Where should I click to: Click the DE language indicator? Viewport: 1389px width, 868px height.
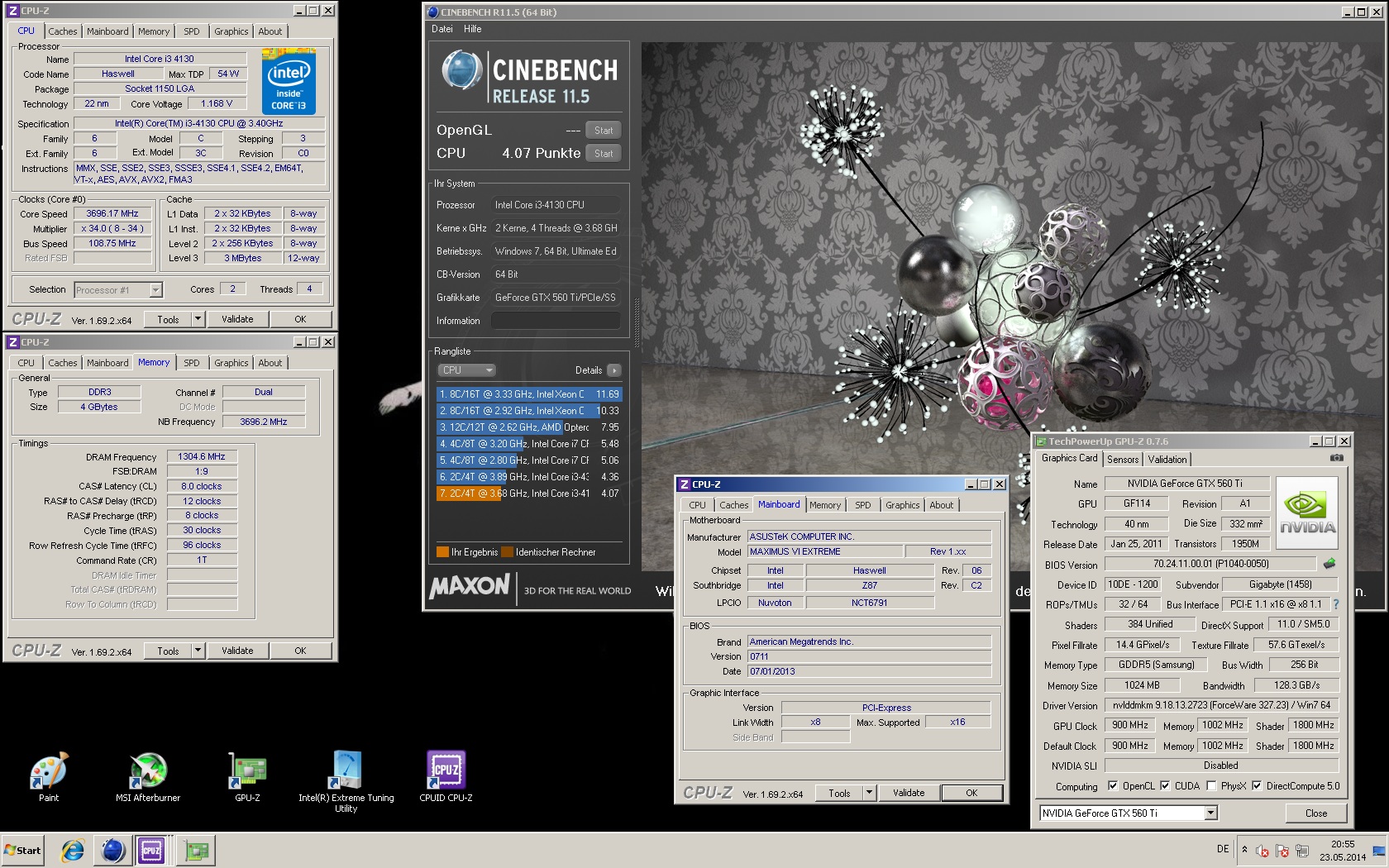pos(1223,849)
